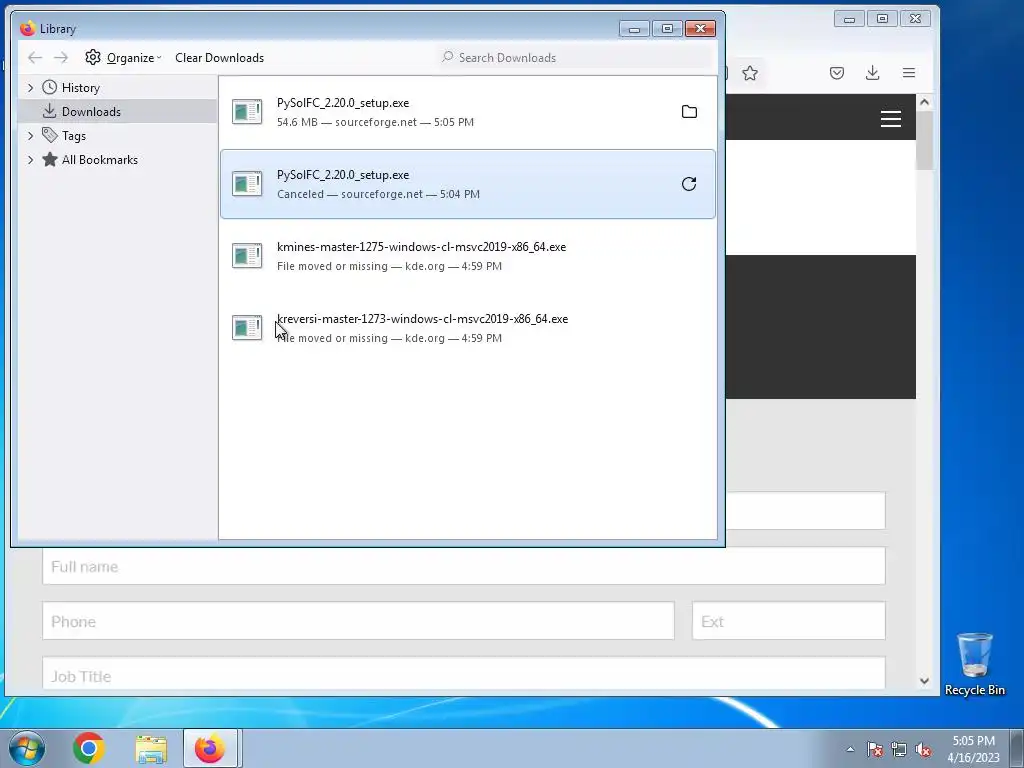Viewport: 1024px width, 768px height.
Task: Click the Tags icon in sidebar
Action: (49, 135)
